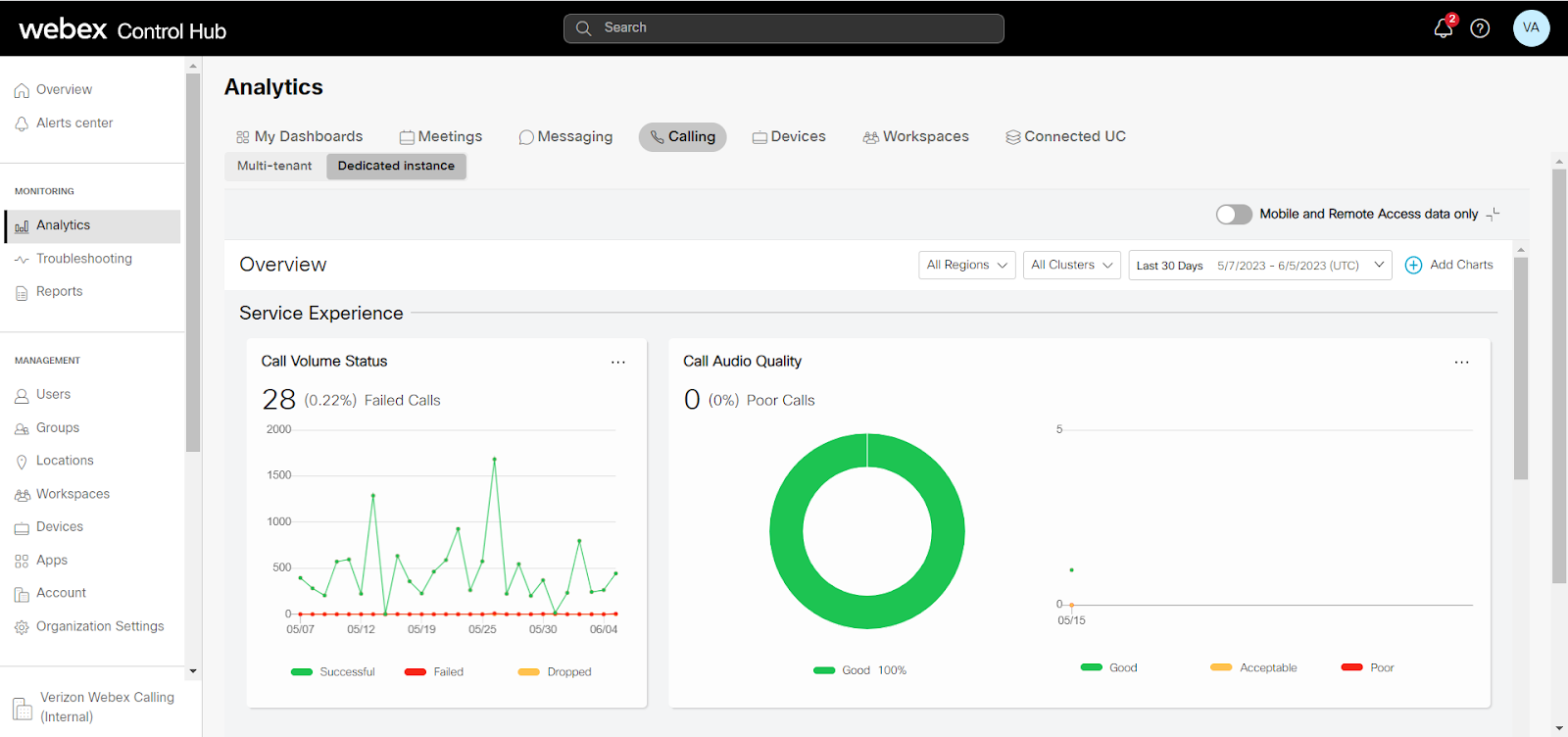Toggle Good 100% legend under donut chart
Viewport: 1568px width, 737px height.
[859, 670]
